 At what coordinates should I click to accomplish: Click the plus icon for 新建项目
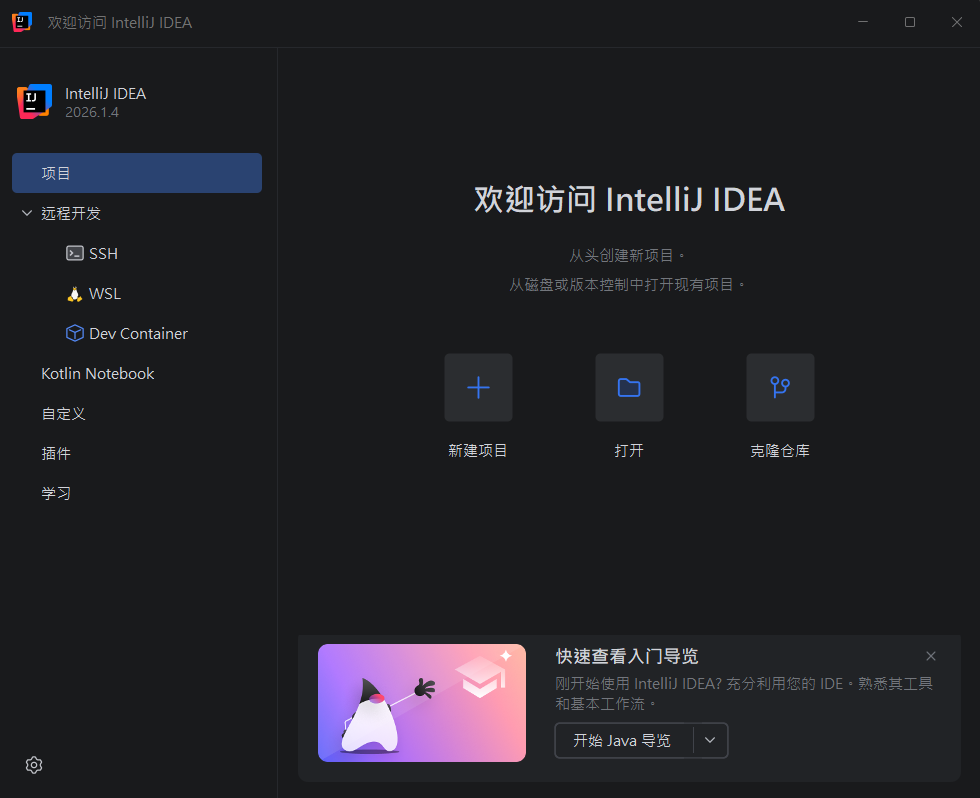[478, 387]
